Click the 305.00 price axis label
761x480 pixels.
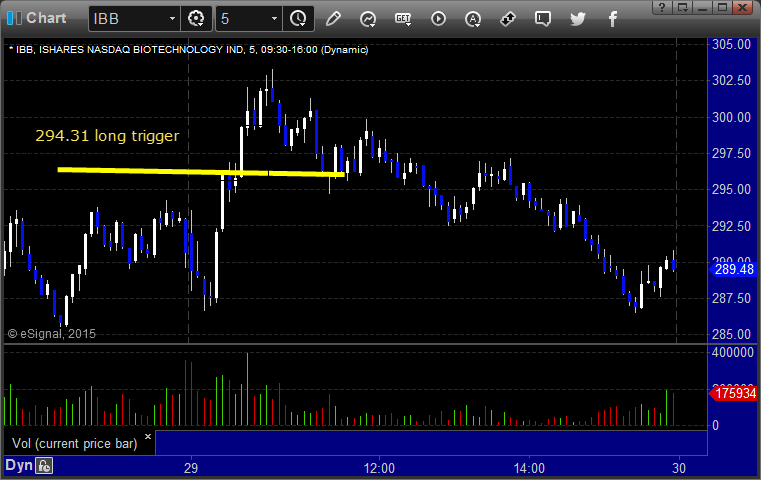tap(731, 44)
